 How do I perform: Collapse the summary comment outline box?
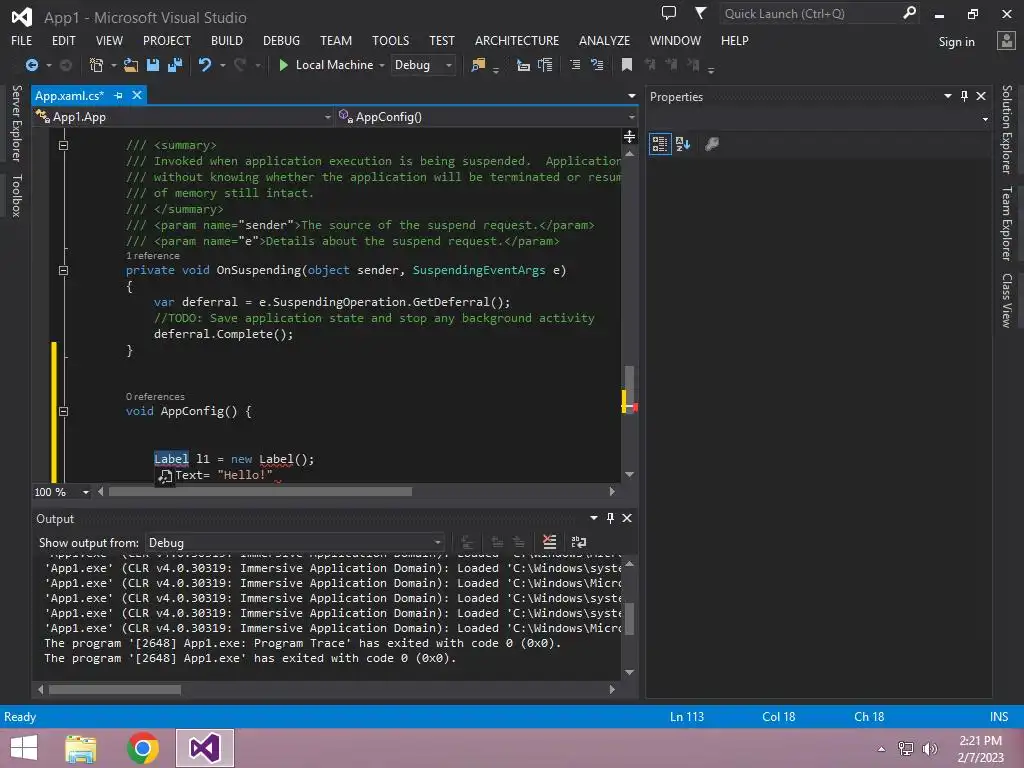click(63, 146)
